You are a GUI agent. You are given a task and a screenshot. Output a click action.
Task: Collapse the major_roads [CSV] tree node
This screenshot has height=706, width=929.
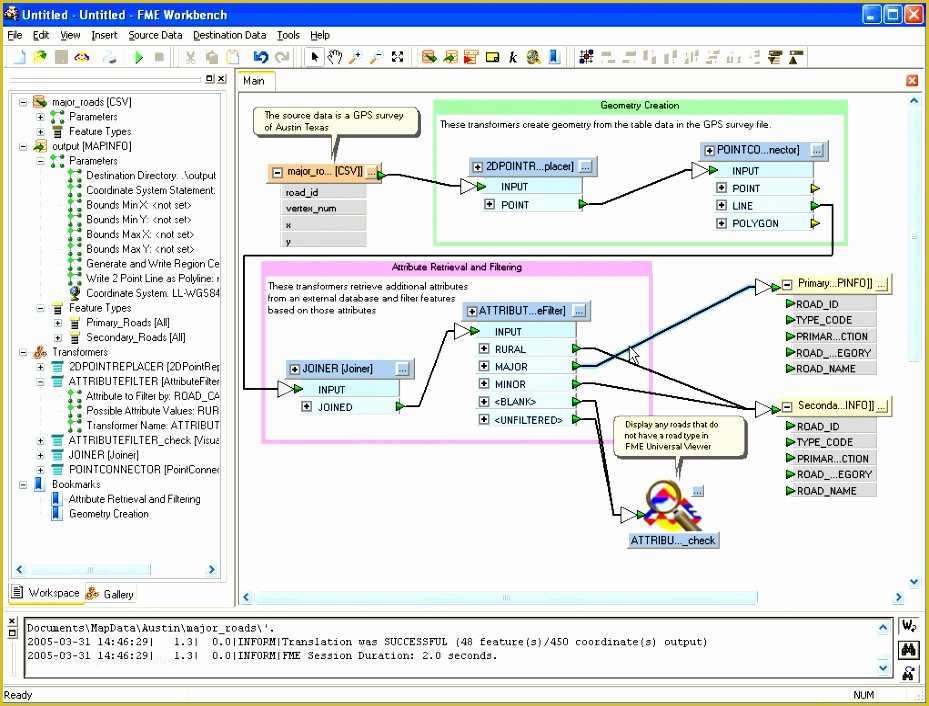(23, 102)
